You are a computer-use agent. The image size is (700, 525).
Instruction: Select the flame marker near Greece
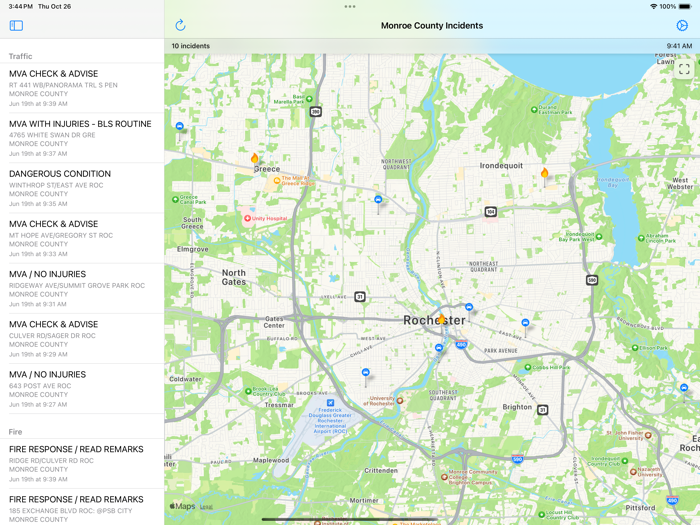254,158
